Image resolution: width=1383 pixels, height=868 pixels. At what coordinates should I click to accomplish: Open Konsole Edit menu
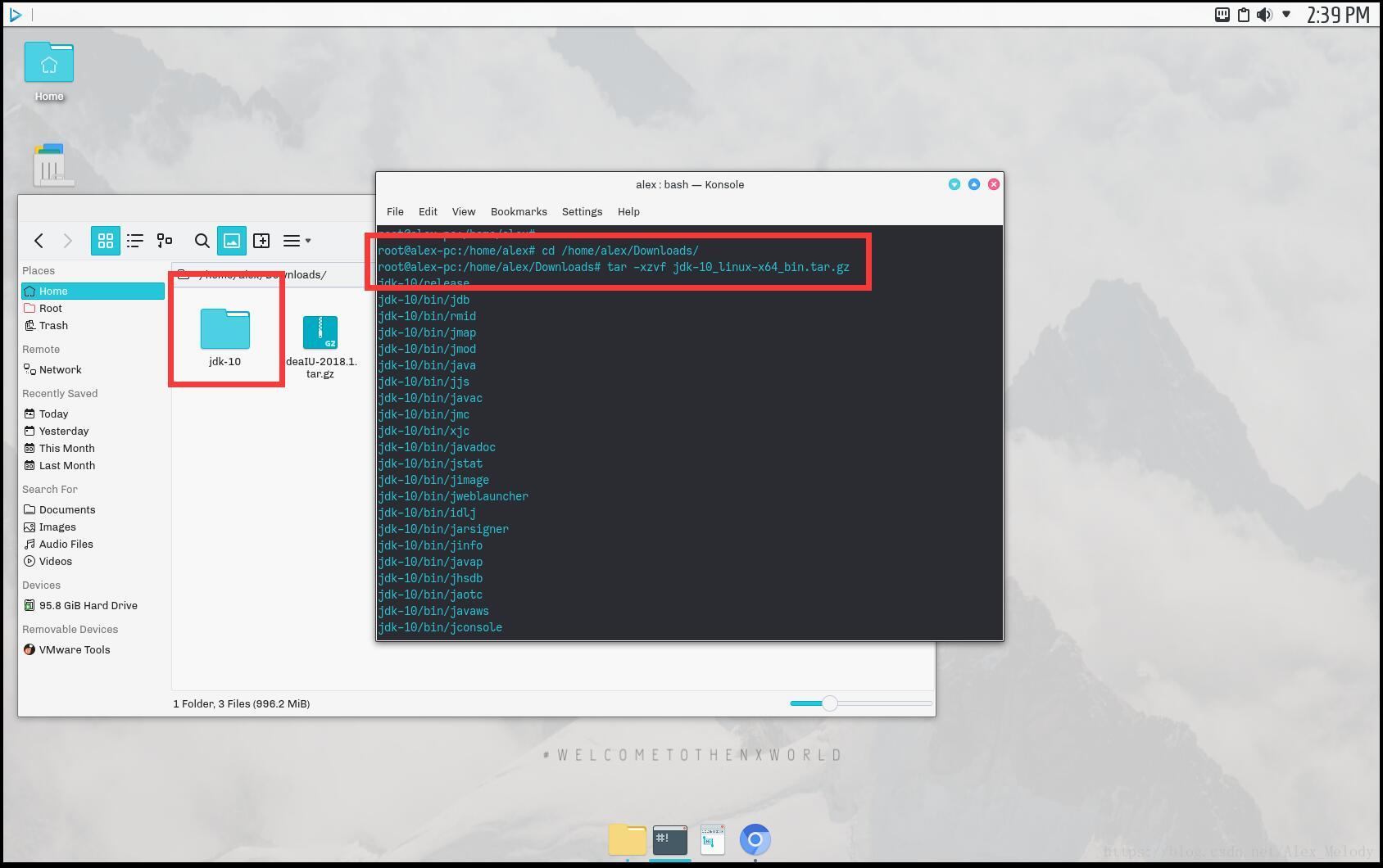(428, 211)
